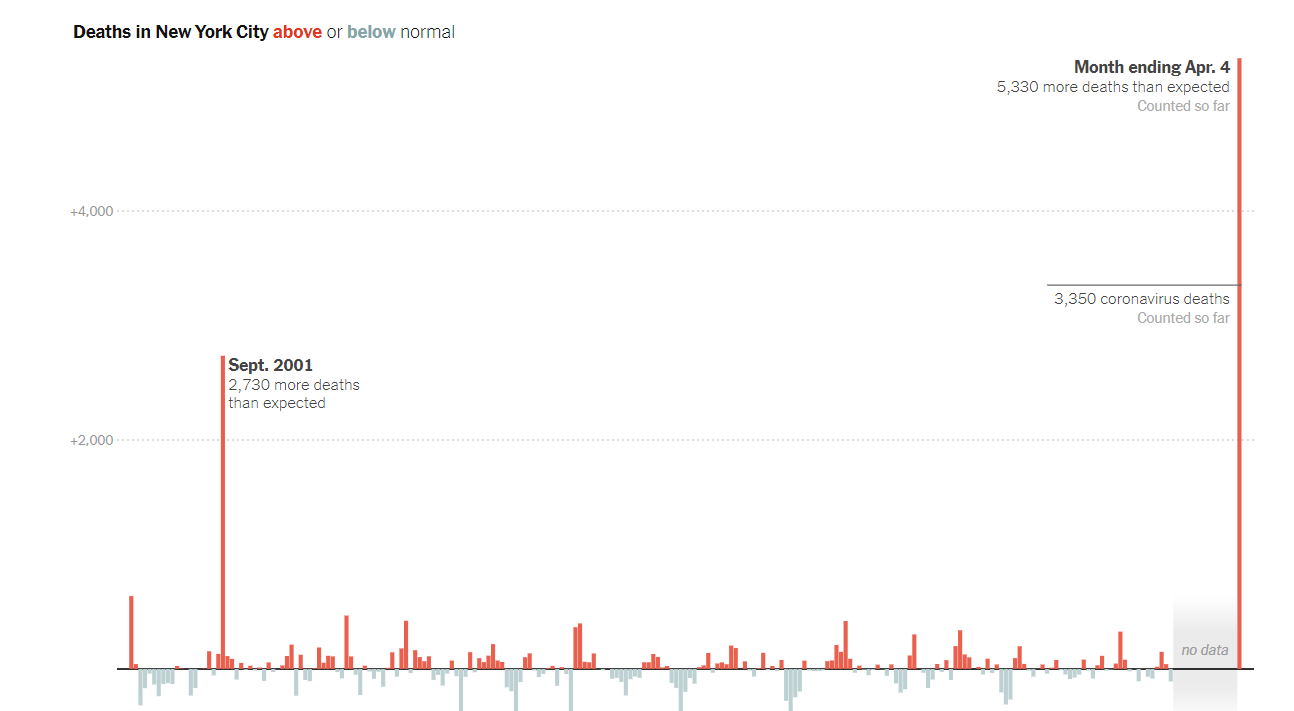Image resolution: width=1294 pixels, height=711 pixels.
Task: Click the horizontal line marking coronavirus deaths
Action: (1140, 285)
